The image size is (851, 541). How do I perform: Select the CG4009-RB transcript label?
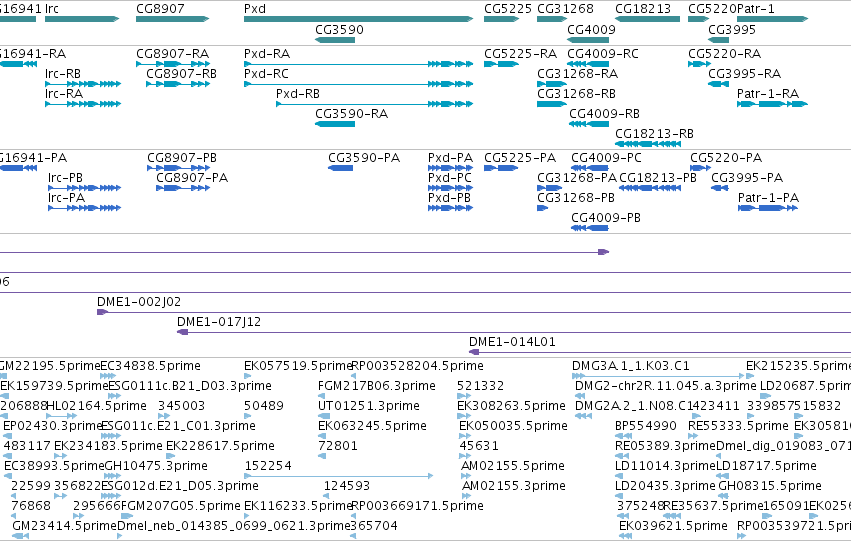coord(605,114)
